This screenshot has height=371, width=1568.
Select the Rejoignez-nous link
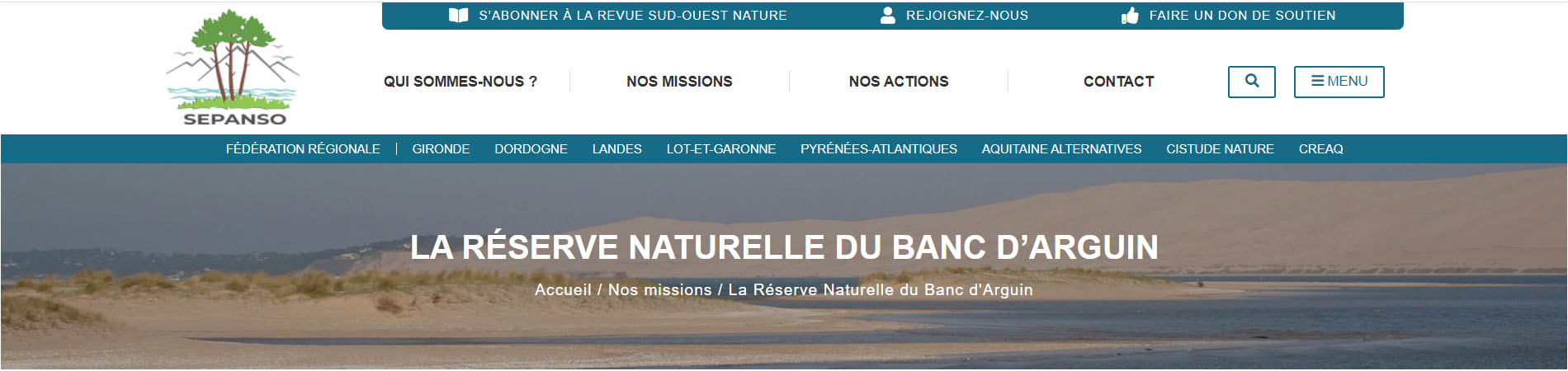coord(967,16)
